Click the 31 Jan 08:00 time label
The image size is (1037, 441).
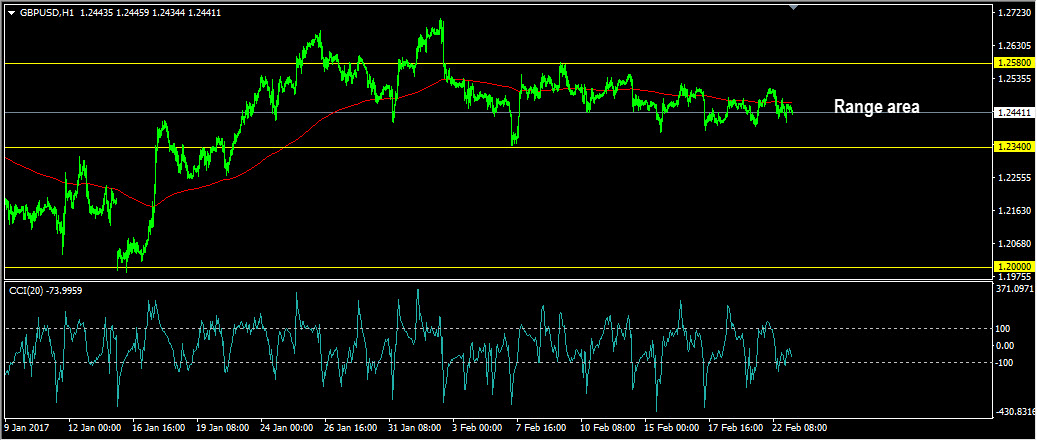coord(415,428)
